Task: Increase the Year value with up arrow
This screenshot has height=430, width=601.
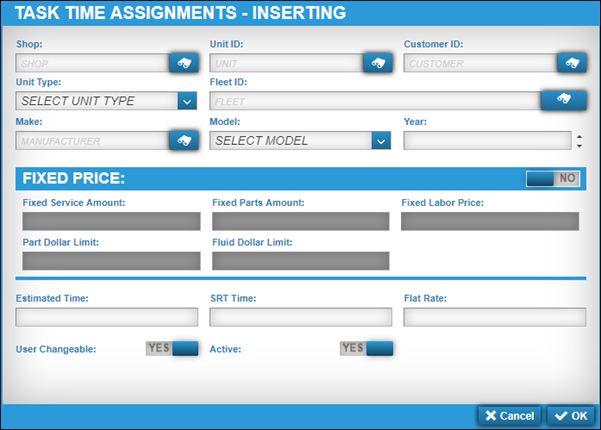Action: click(579, 136)
